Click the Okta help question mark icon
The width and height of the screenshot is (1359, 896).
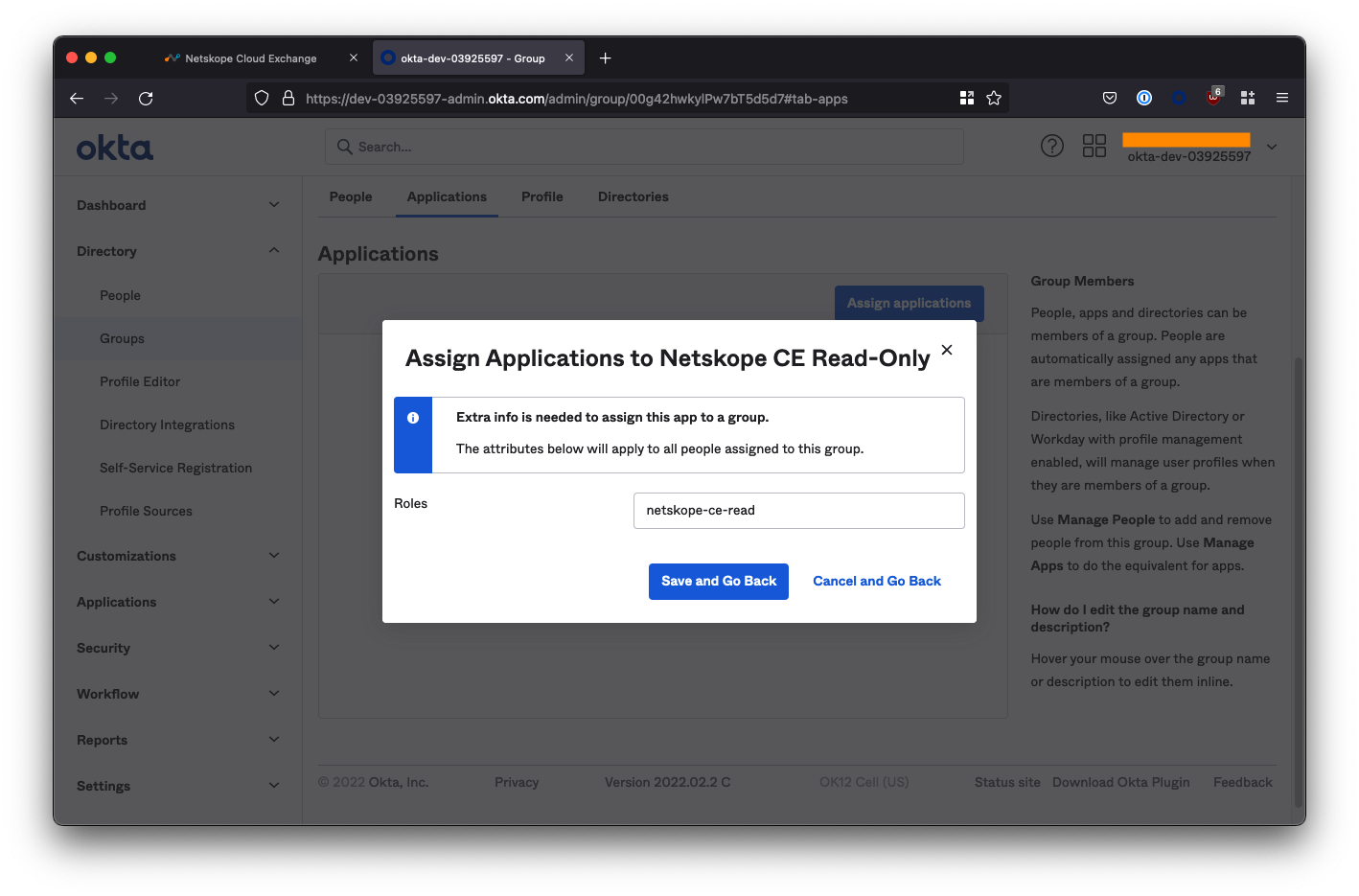pos(1051,146)
